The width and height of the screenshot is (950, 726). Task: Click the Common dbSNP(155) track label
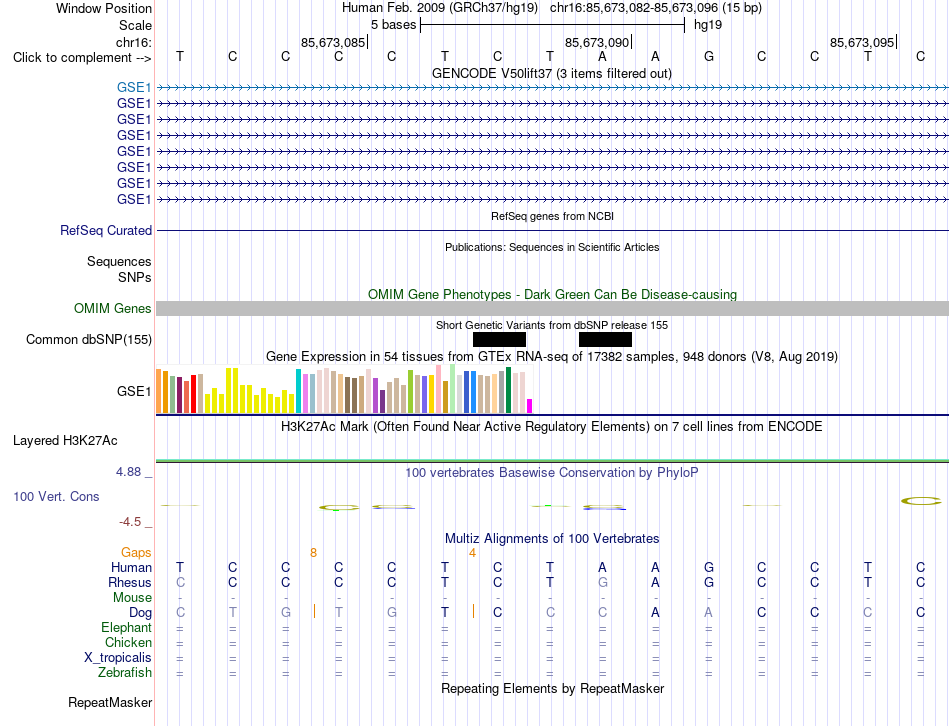[x=89, y=339]
